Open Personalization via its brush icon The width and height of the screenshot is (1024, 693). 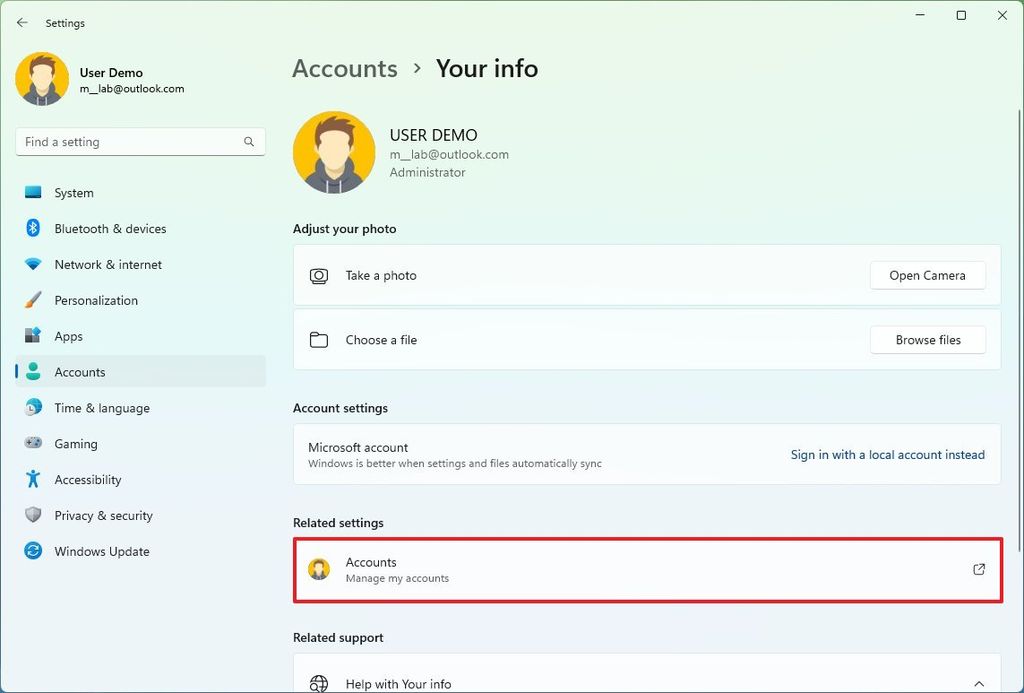coord(33,300)
